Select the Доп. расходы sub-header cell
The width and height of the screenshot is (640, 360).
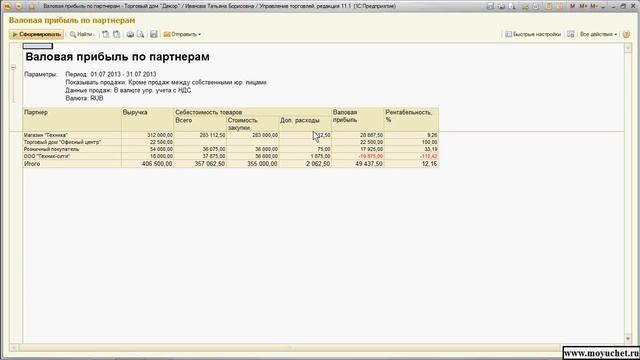click(x=305, y=124)
